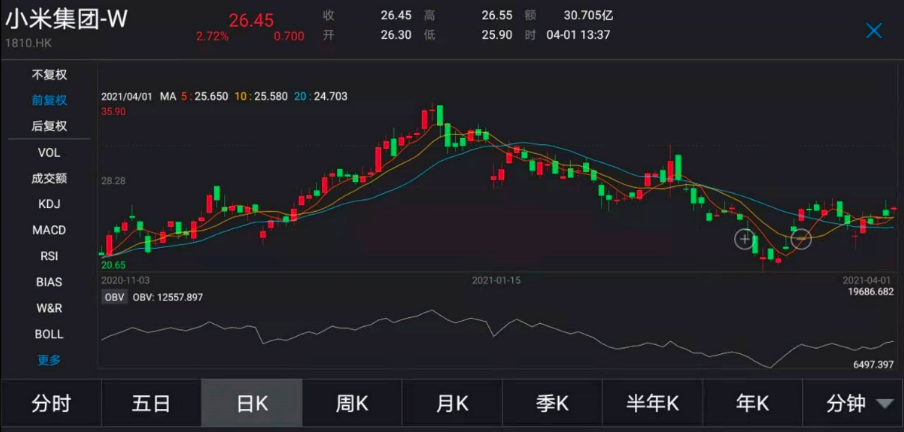Select 不复权 price adjustment option
The height and width of the screenshot is (432, 904).
click(x=49, y=75)
